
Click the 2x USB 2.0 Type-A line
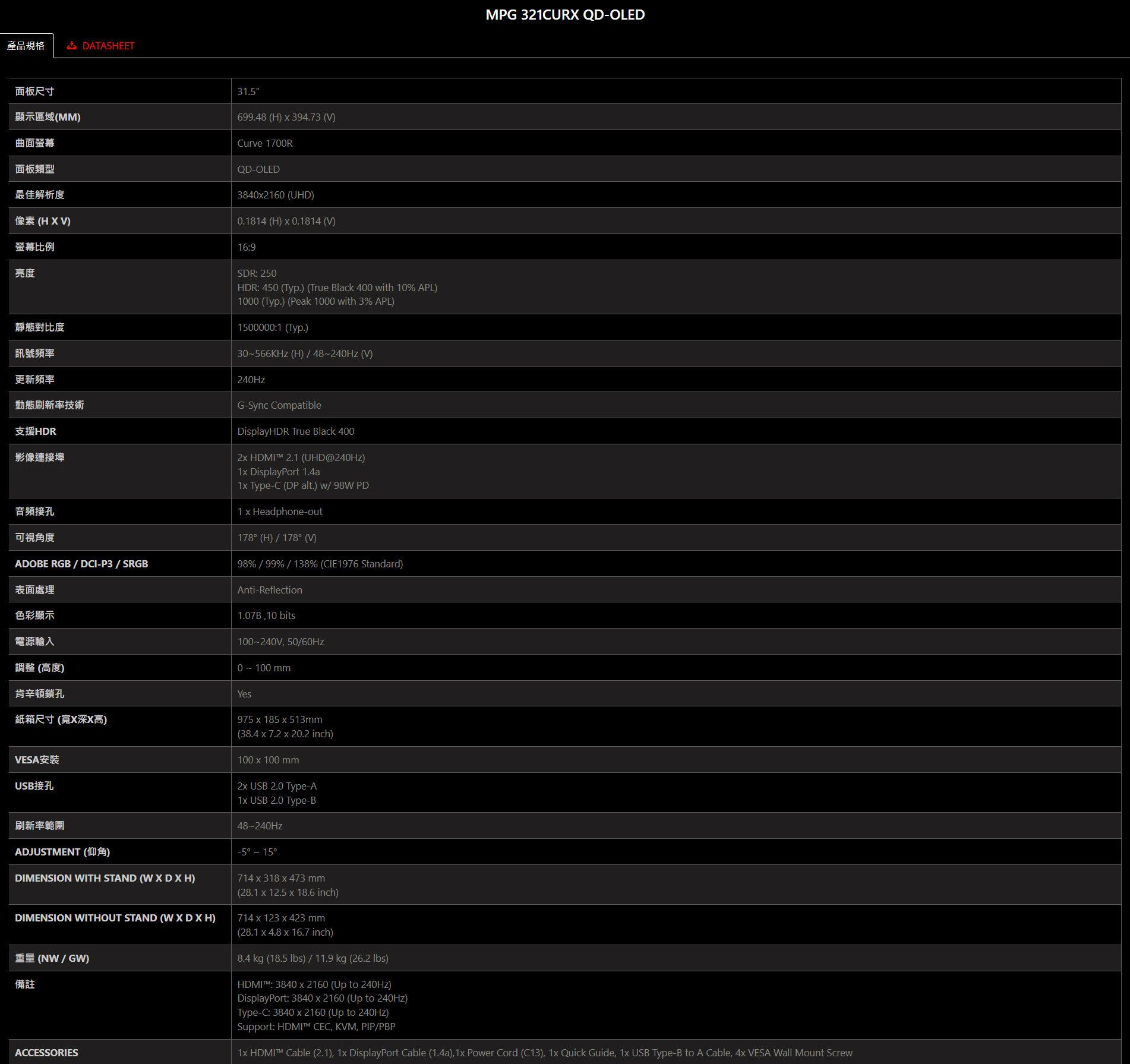[277, 786]
